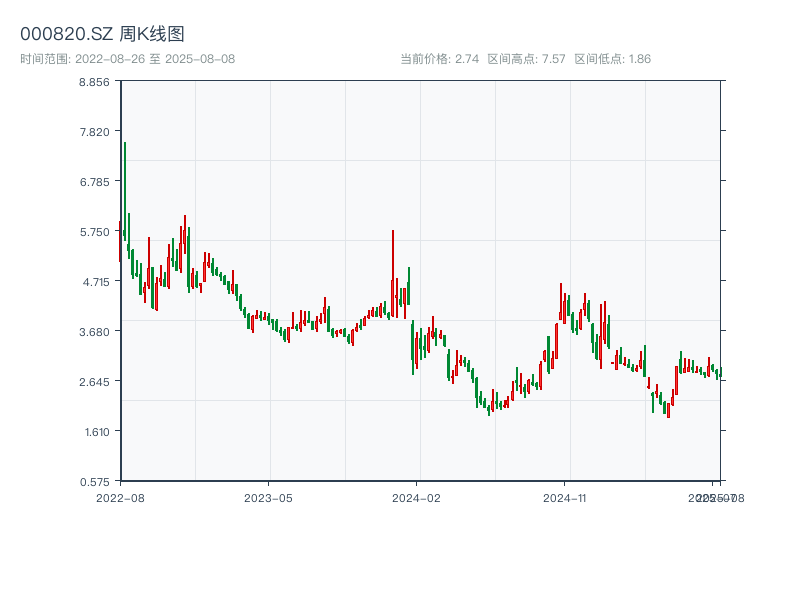Click y-axis value 7.820
800x600 pixels.
94,132
